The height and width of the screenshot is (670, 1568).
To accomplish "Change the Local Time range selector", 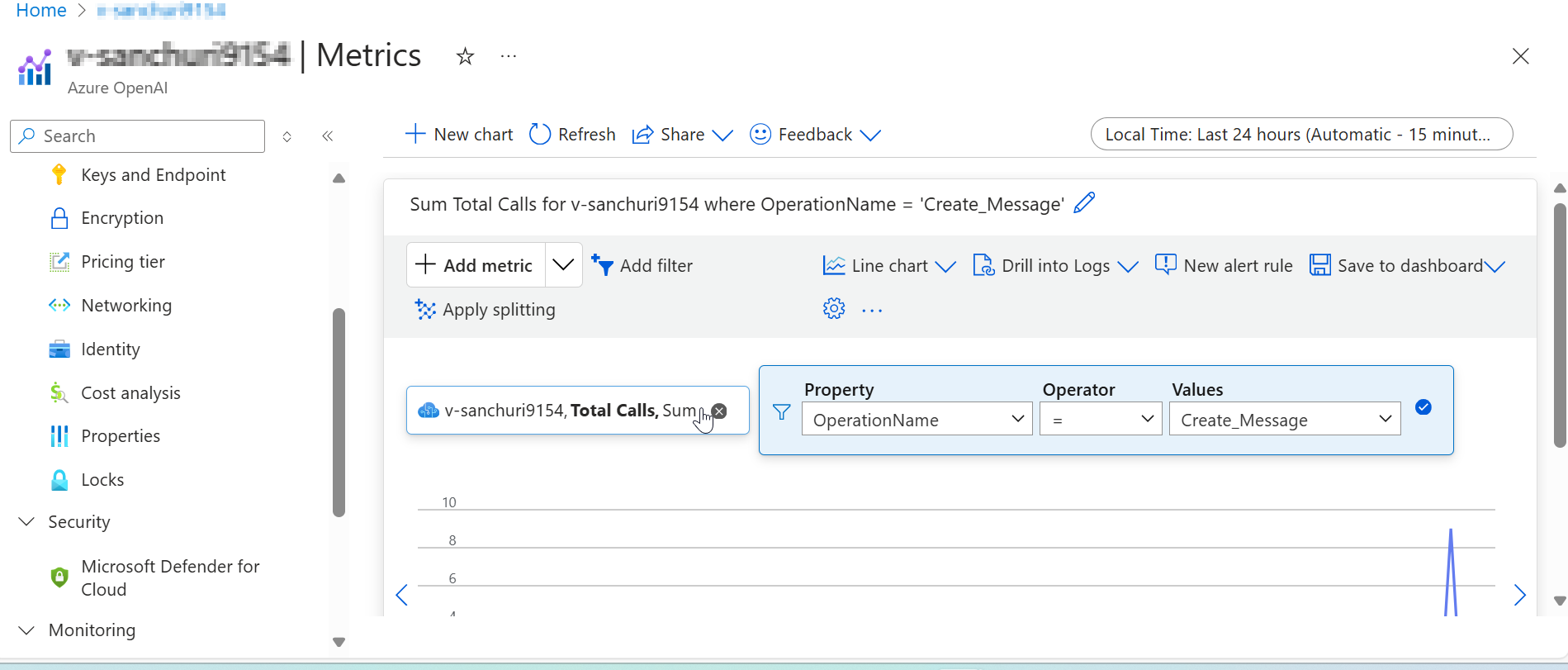I will [x=1301, y=134].
